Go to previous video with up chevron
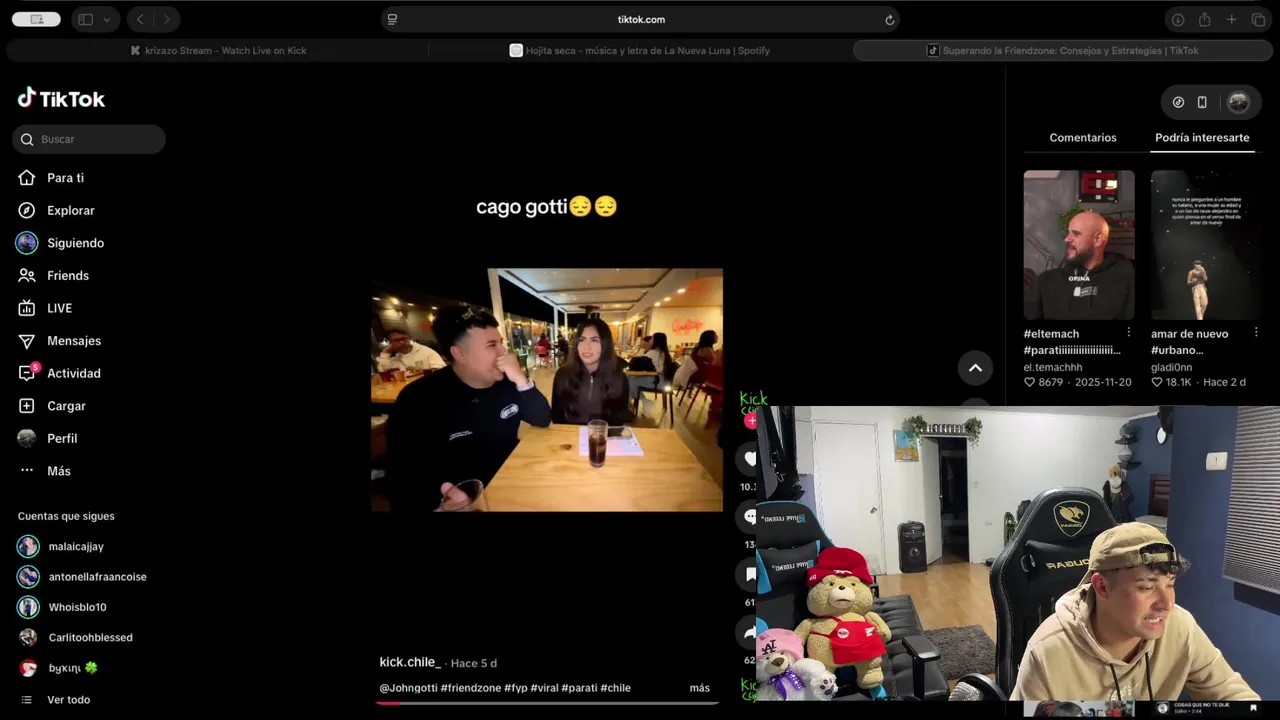1280x720 pixels. pos(975,368)
